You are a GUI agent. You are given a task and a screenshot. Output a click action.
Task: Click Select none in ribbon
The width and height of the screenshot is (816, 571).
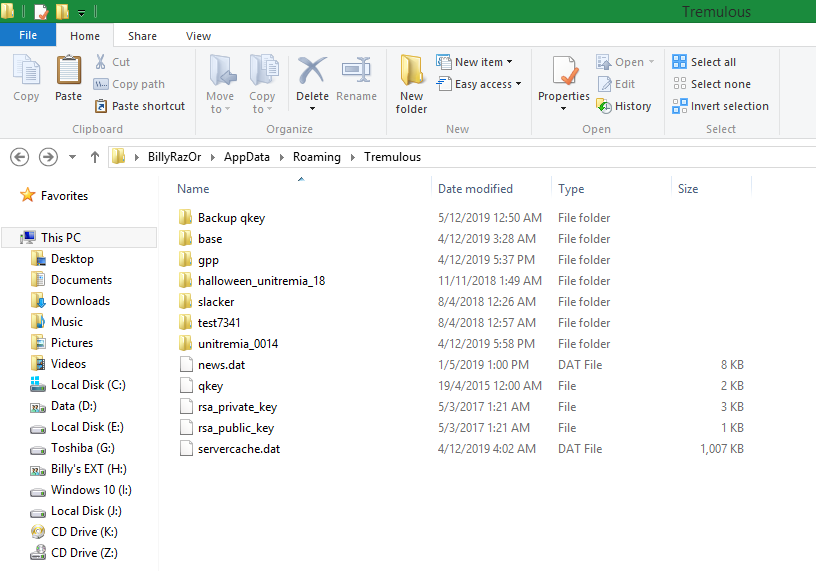[680, 84]
